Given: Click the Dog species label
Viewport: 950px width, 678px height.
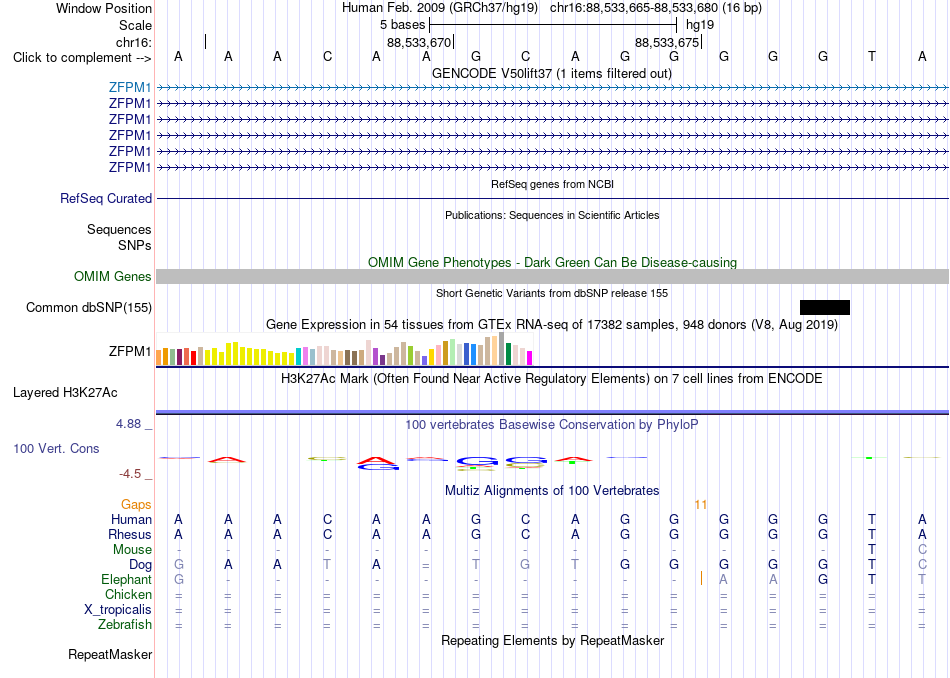Looking at the screenshot, I should coord(140,565).
